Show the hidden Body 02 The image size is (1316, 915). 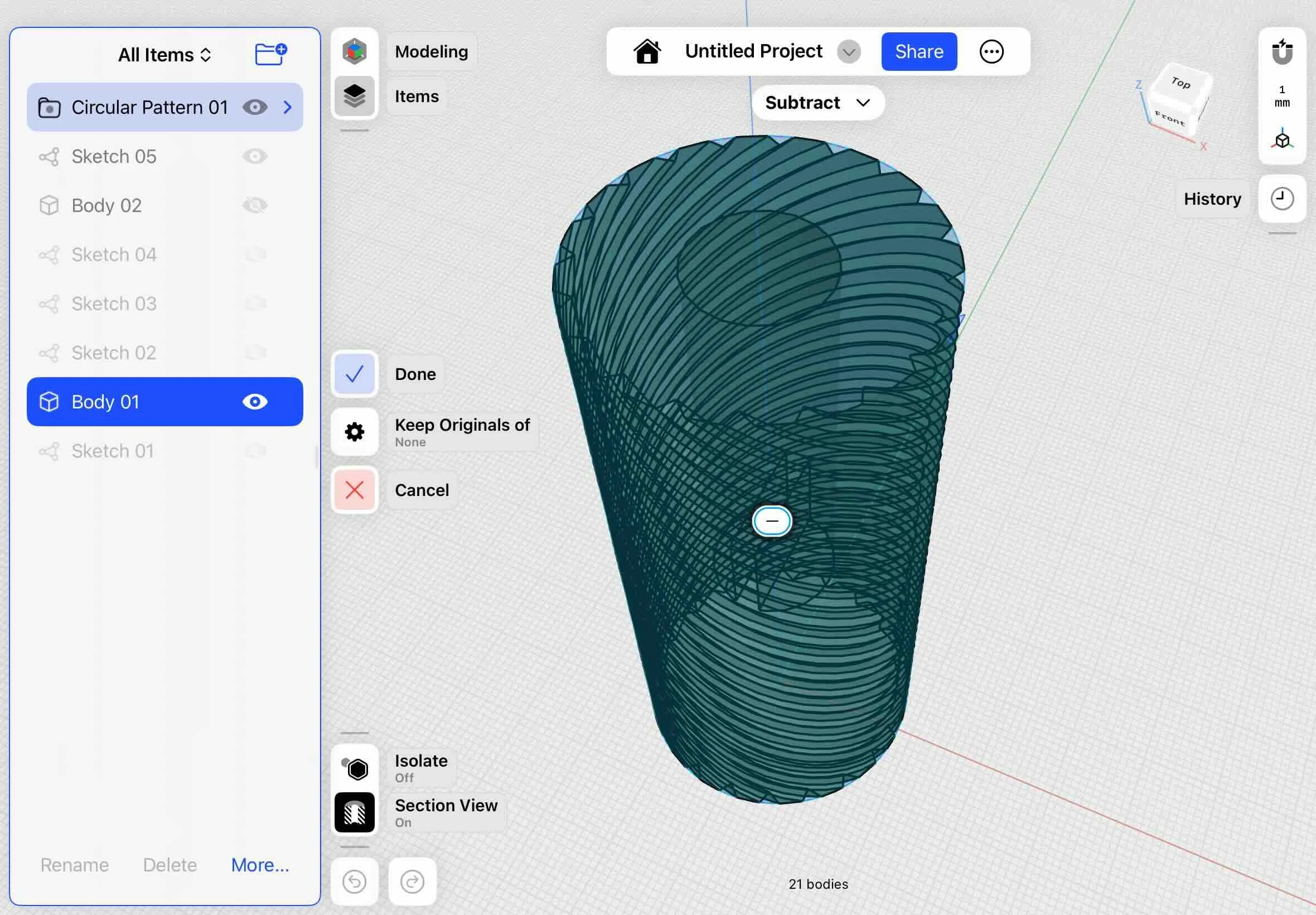[x=255, y=205]
